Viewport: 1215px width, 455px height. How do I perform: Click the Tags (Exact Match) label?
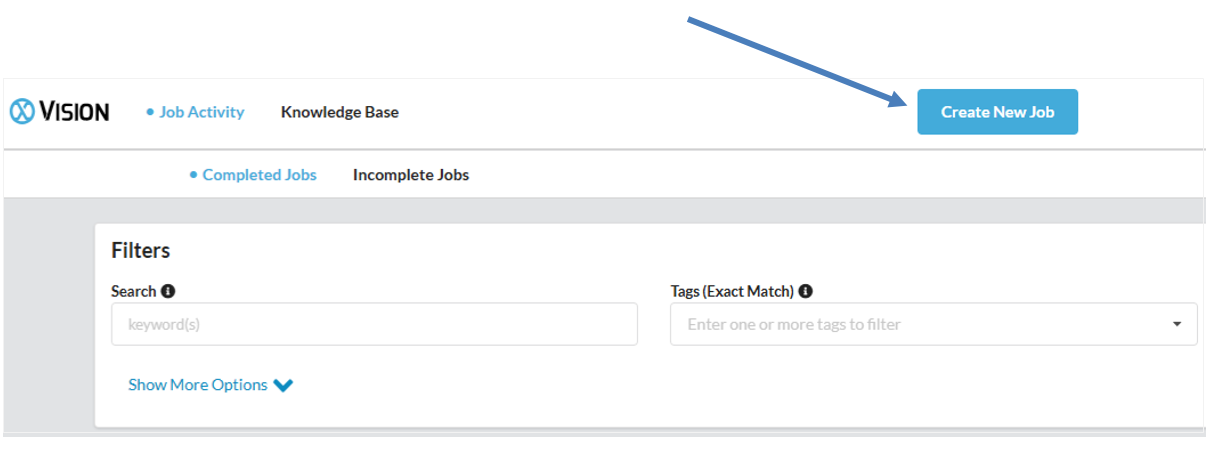point(732,291)
